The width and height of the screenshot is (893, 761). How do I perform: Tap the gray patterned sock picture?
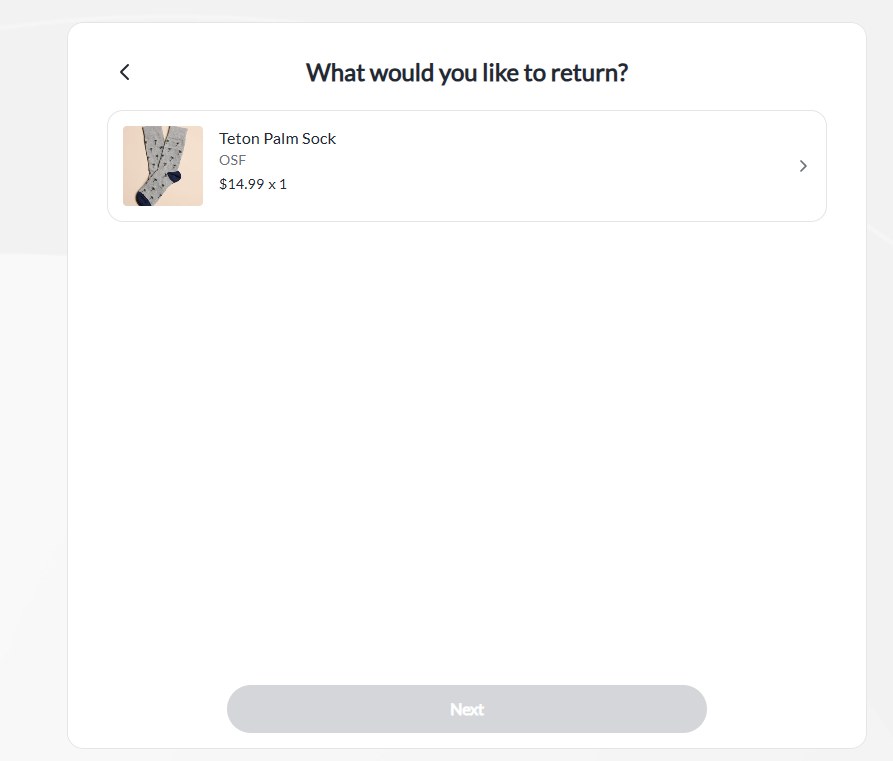163,166
